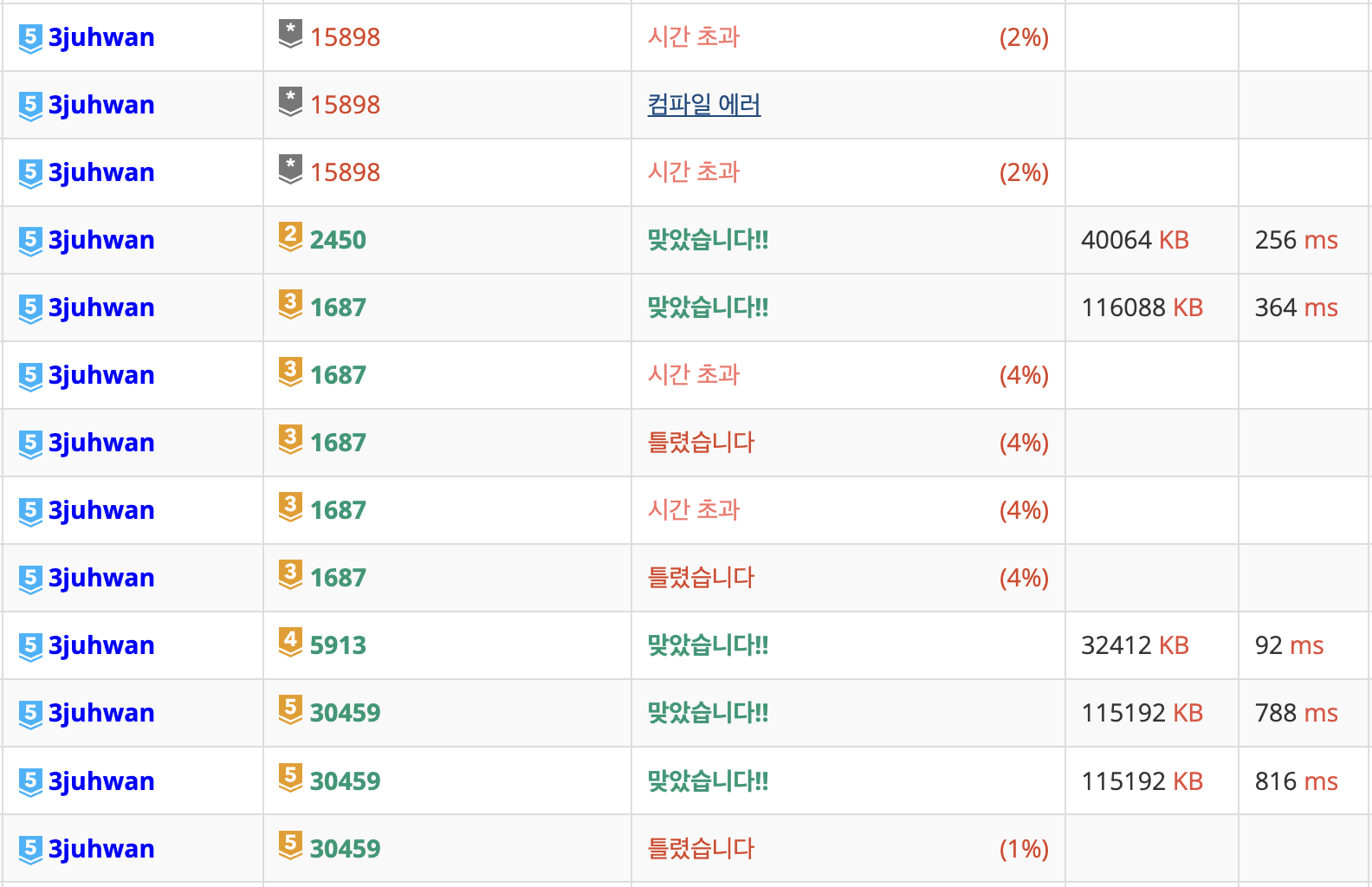This screenshot has height=887, width=1372.
Task: Open problem 15898 in the topmost row
Action: coord(345,37)
